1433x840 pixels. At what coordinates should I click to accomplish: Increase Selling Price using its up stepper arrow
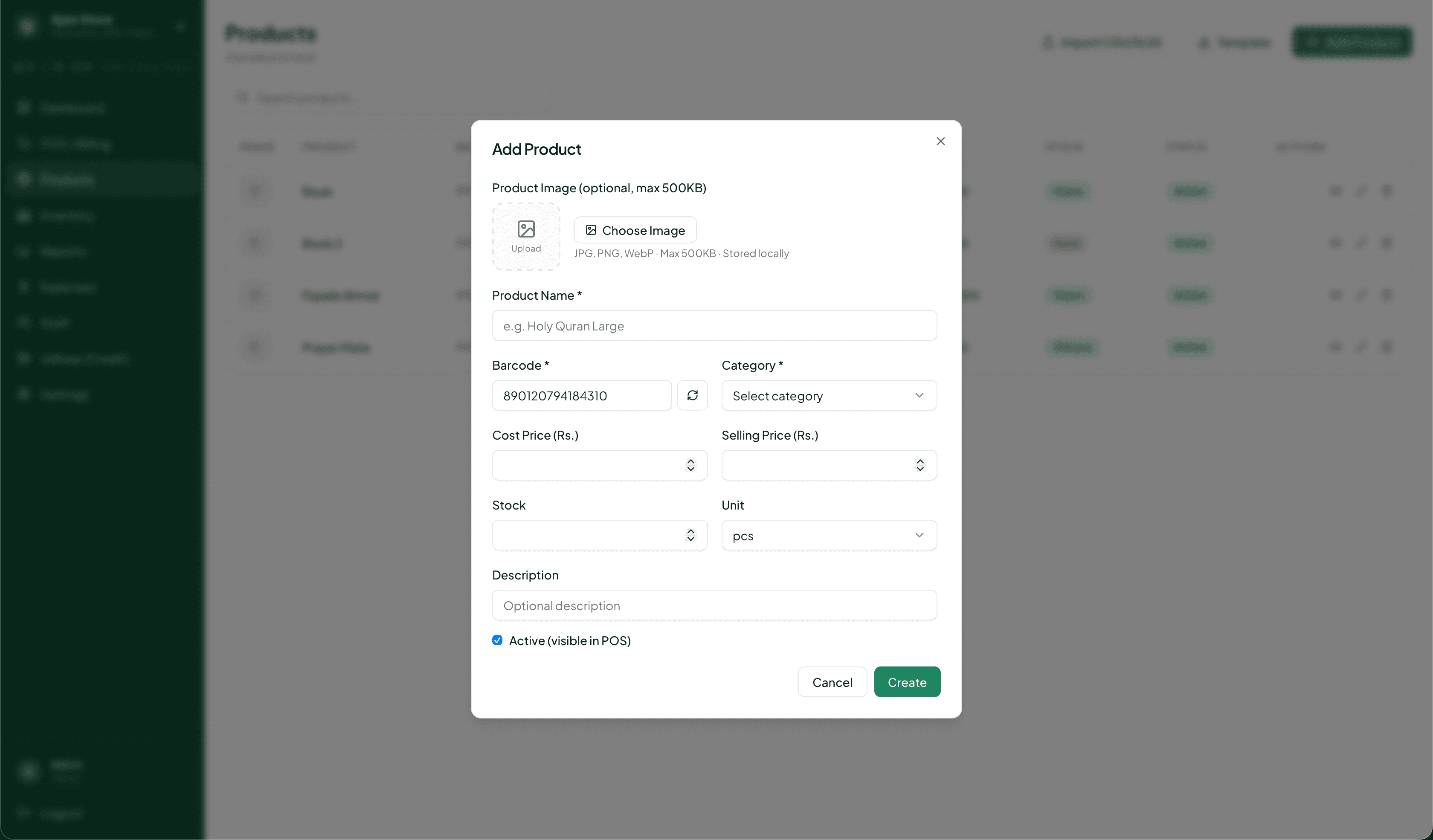click(x=920, y=461)
